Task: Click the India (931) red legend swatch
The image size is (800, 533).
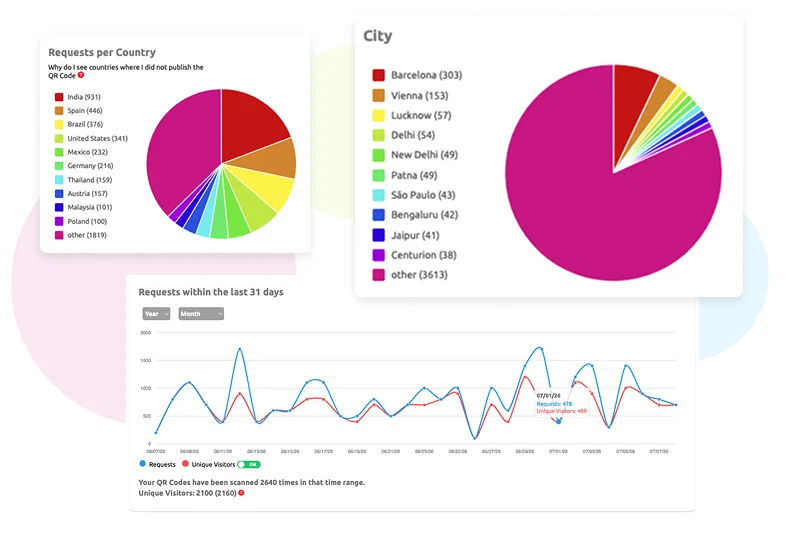Action: click(59, 97)
